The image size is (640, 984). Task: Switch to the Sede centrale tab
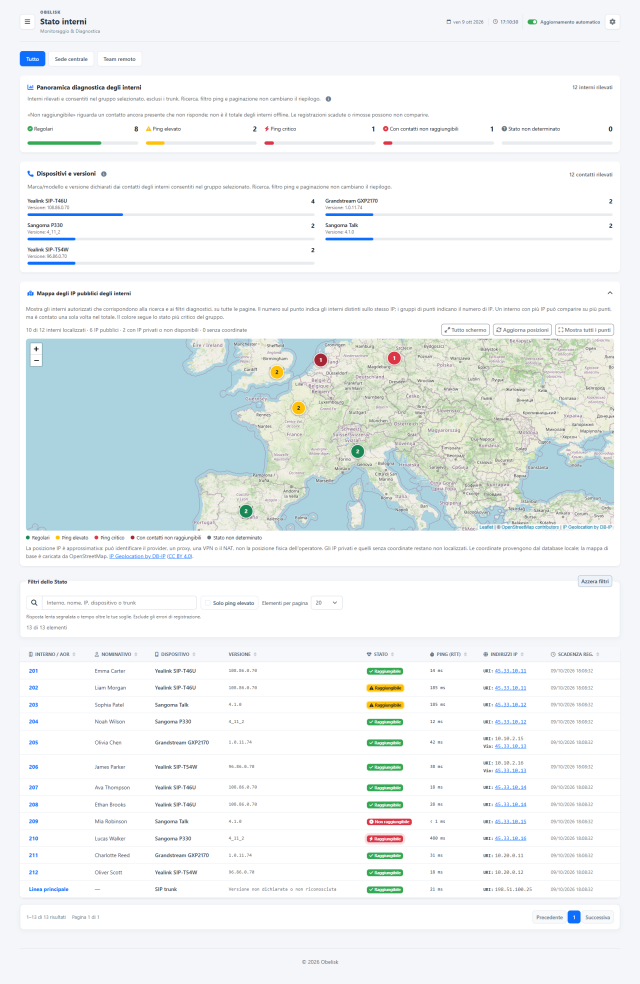[x=71, y=59]
